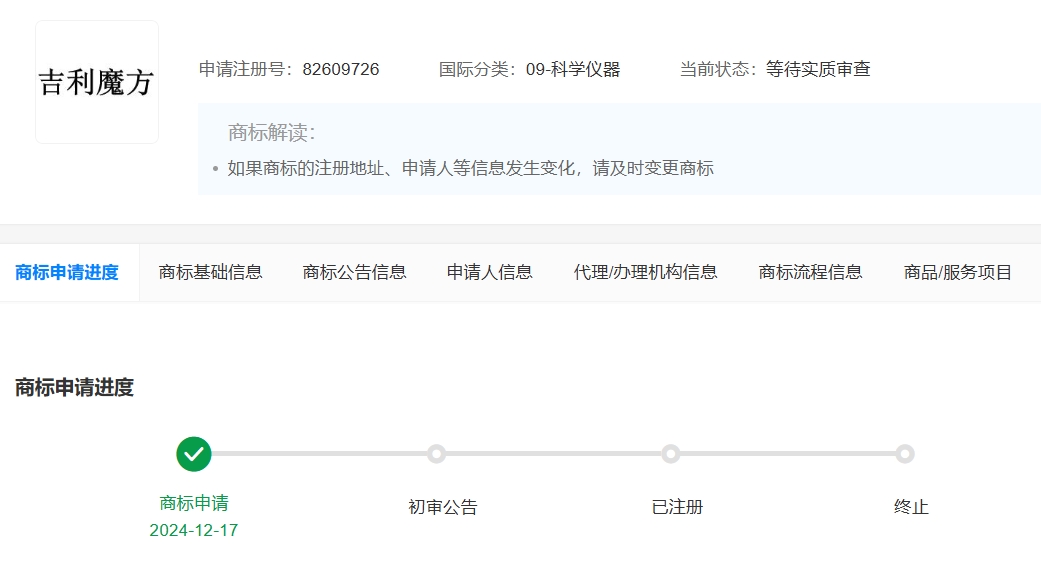Click the 09-科学仪器 classification text

[573, 70]
